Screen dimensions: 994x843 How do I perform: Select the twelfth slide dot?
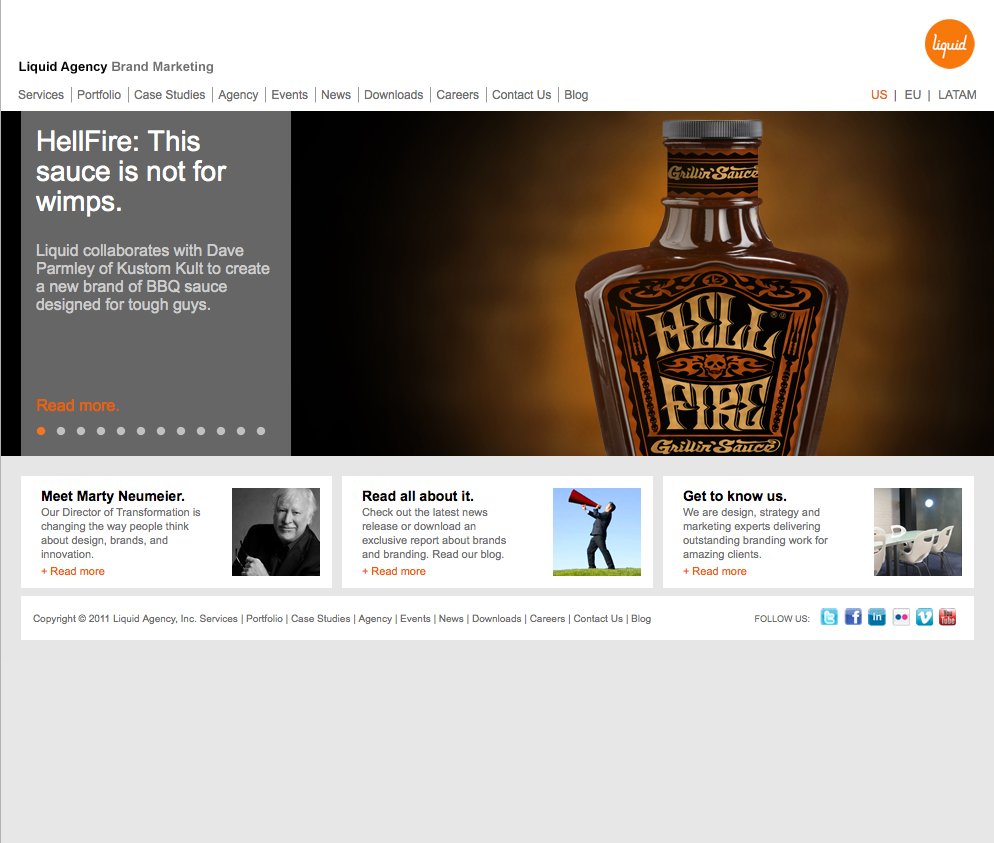[261, 431]
